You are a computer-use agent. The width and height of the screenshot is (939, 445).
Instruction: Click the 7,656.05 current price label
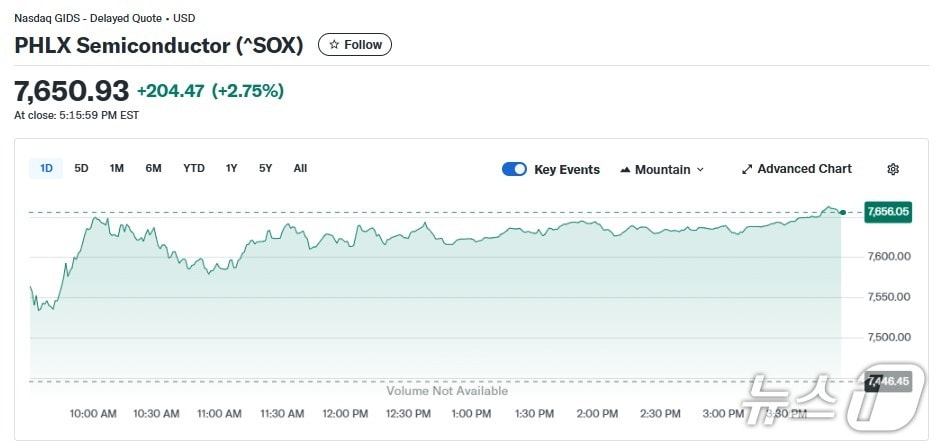pos(887,212)
